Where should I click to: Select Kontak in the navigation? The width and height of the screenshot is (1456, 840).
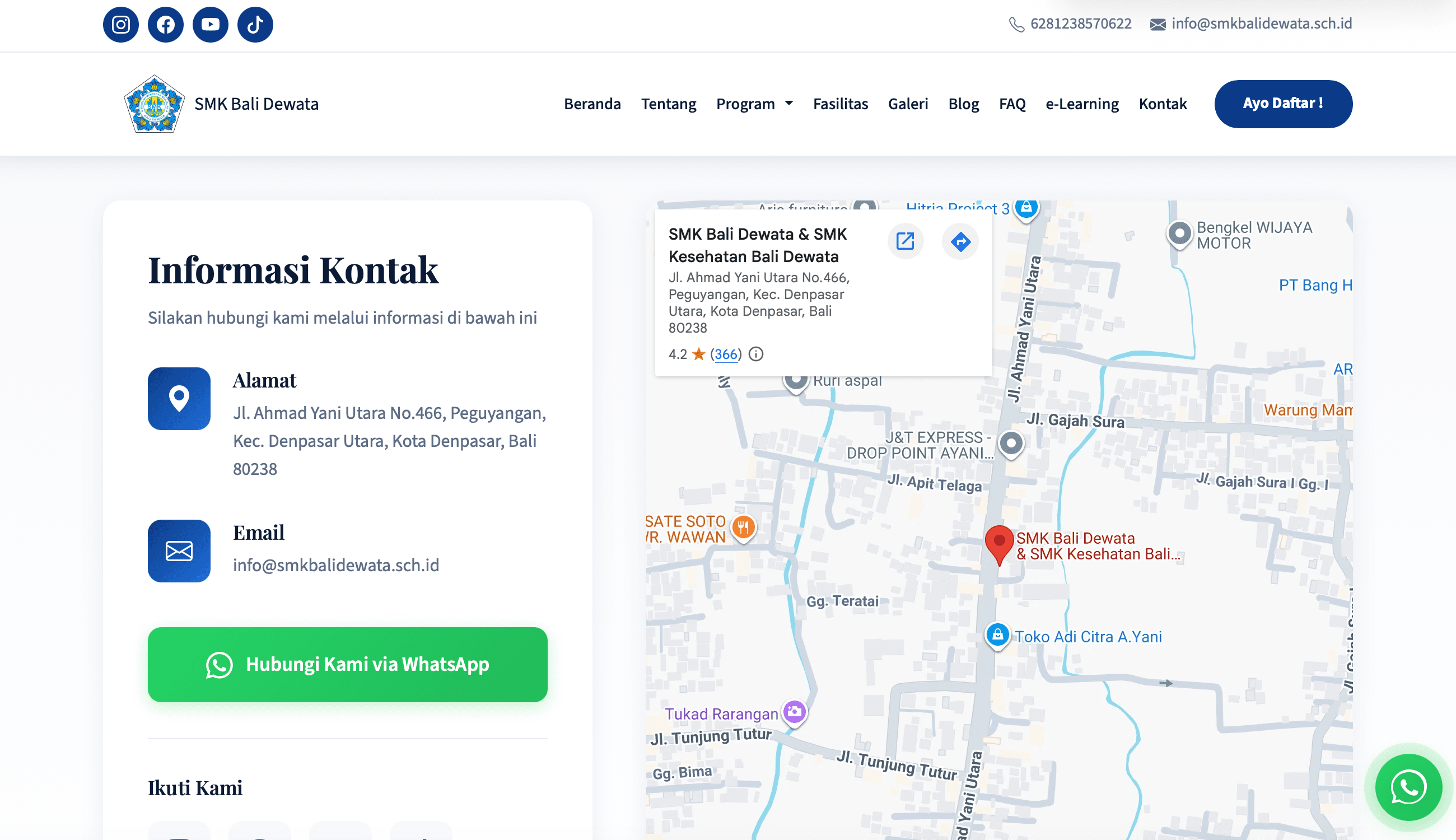tap(1163, 104)
